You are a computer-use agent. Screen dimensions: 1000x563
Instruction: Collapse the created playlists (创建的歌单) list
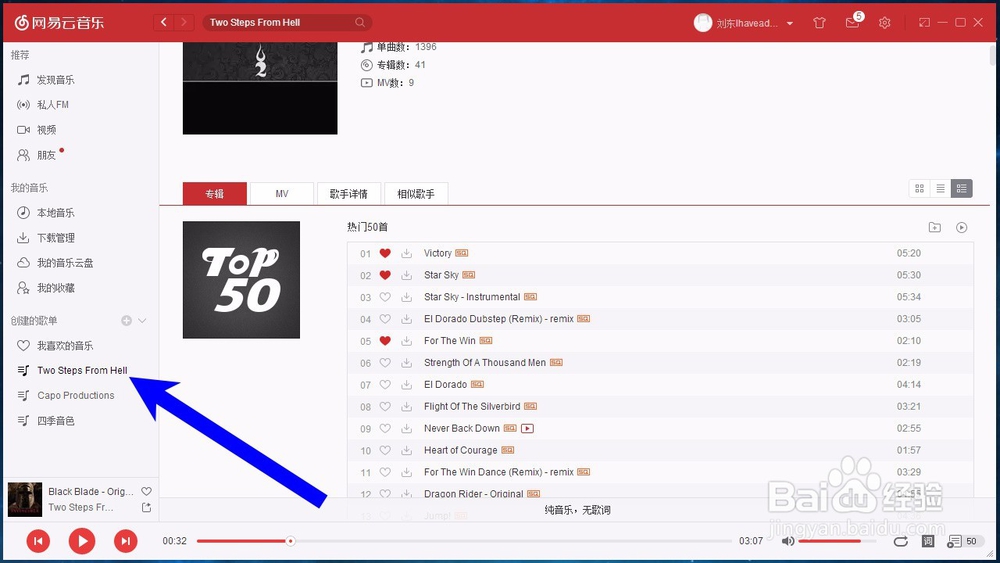pyautogui.click(x=142, y=321)
